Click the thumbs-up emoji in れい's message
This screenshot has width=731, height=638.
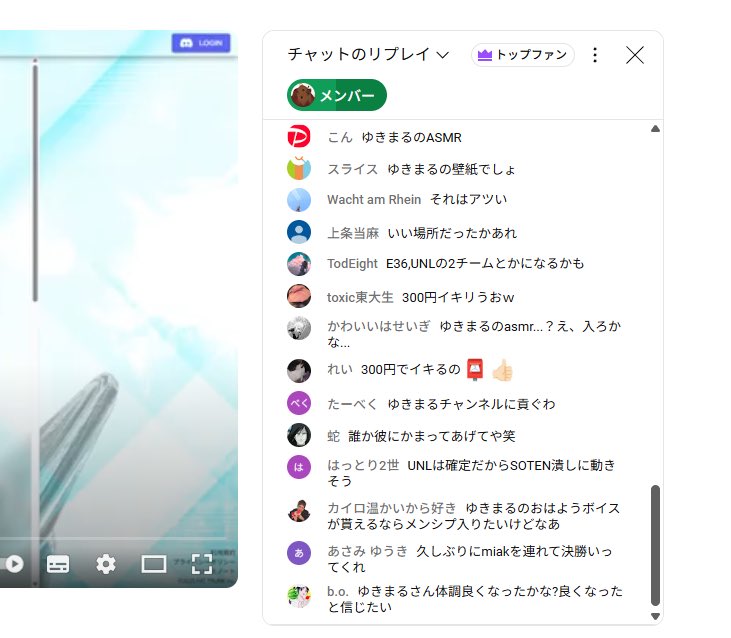tap(503, 371)
